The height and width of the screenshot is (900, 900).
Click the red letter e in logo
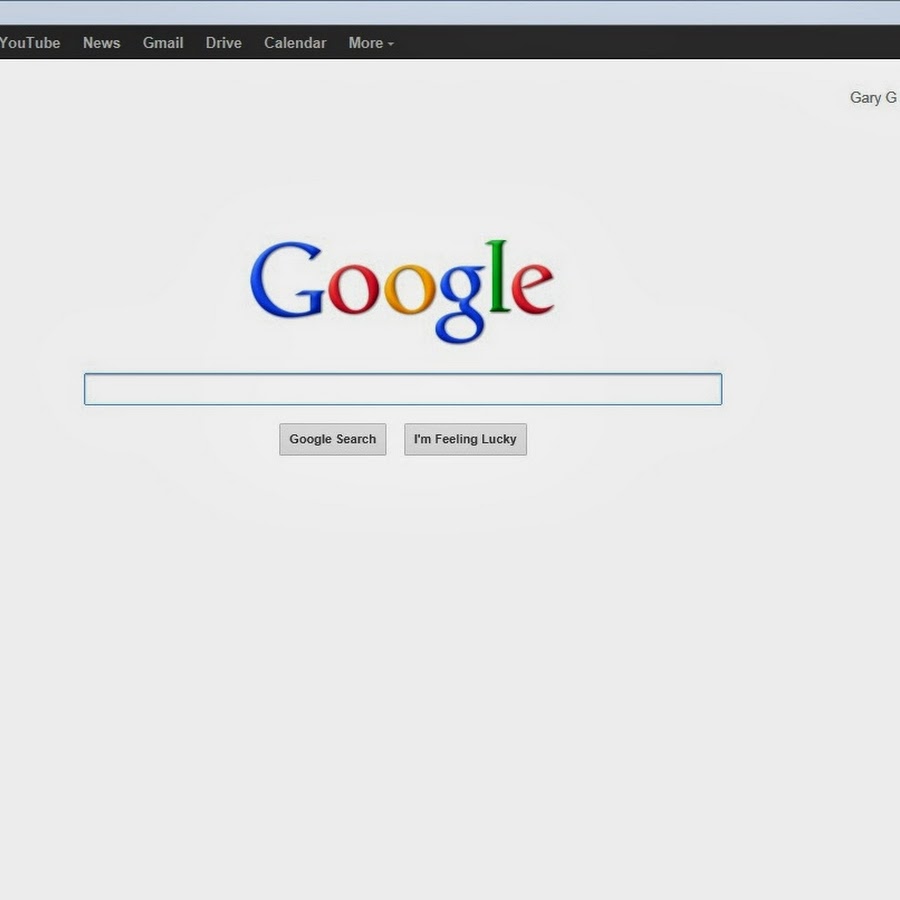tap(532, 288)
